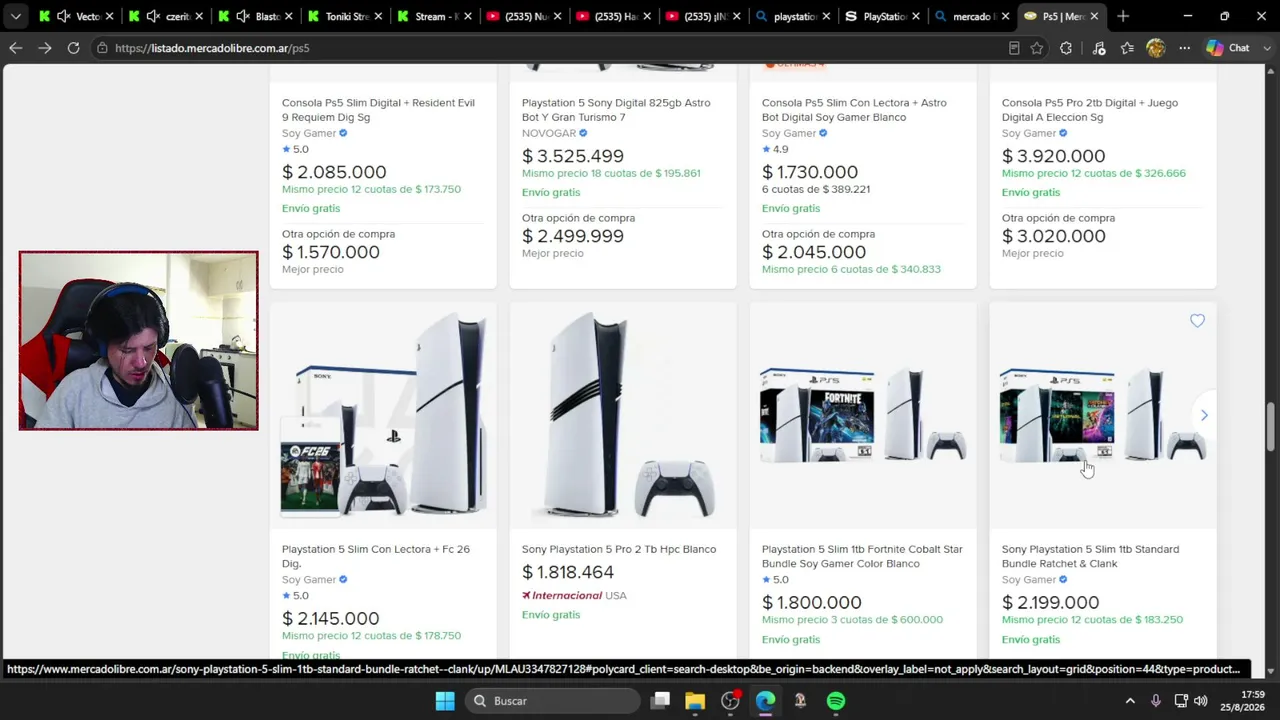The height and width of the screenshot is (720, 1280).
Task: Switch to the Blaste tab
Action: pyautogui.click(x=267, y=16)
